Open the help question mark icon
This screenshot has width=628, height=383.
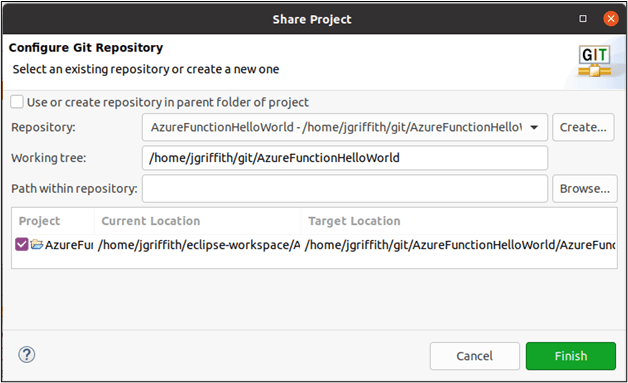click(26, 355)
